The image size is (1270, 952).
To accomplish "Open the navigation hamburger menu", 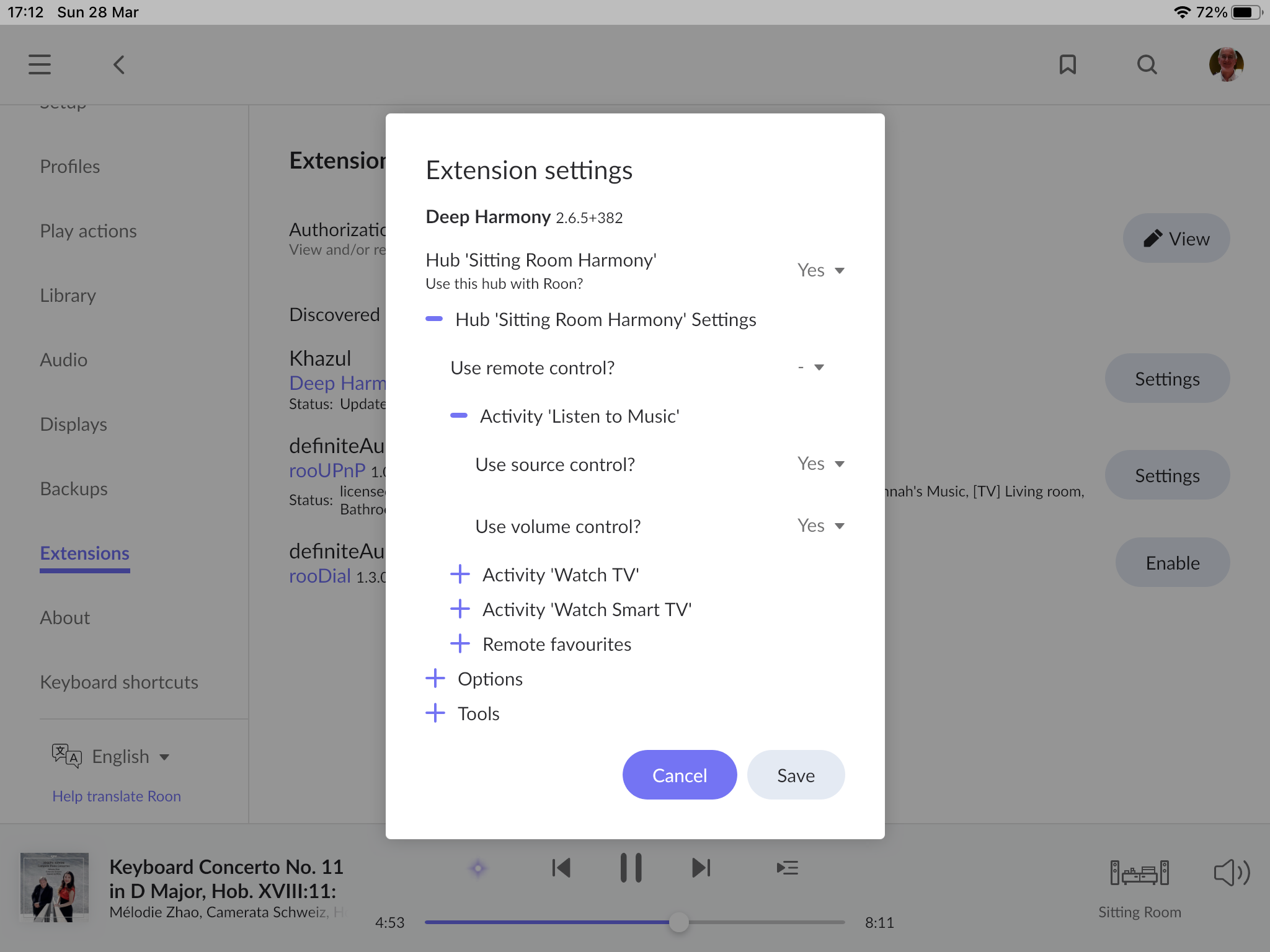I will pyautogui.click(x=40, y=64).
